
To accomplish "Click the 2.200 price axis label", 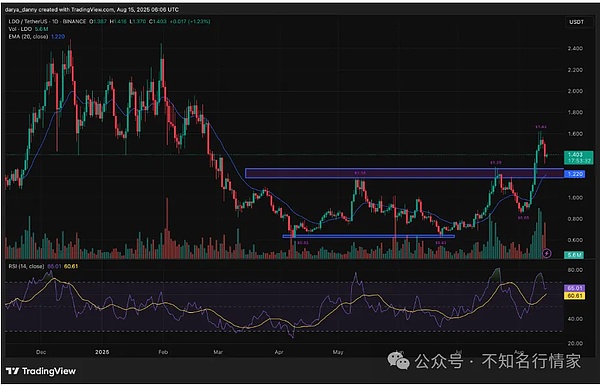I will point(576,70).
